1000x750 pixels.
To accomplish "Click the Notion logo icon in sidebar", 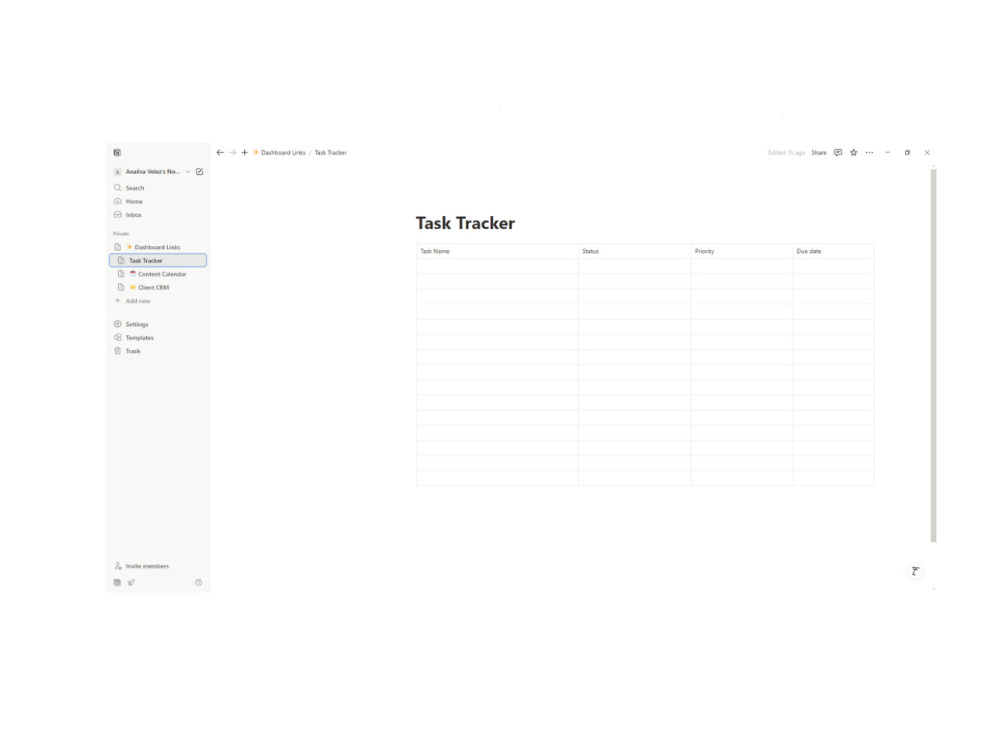I will (117, 152).
